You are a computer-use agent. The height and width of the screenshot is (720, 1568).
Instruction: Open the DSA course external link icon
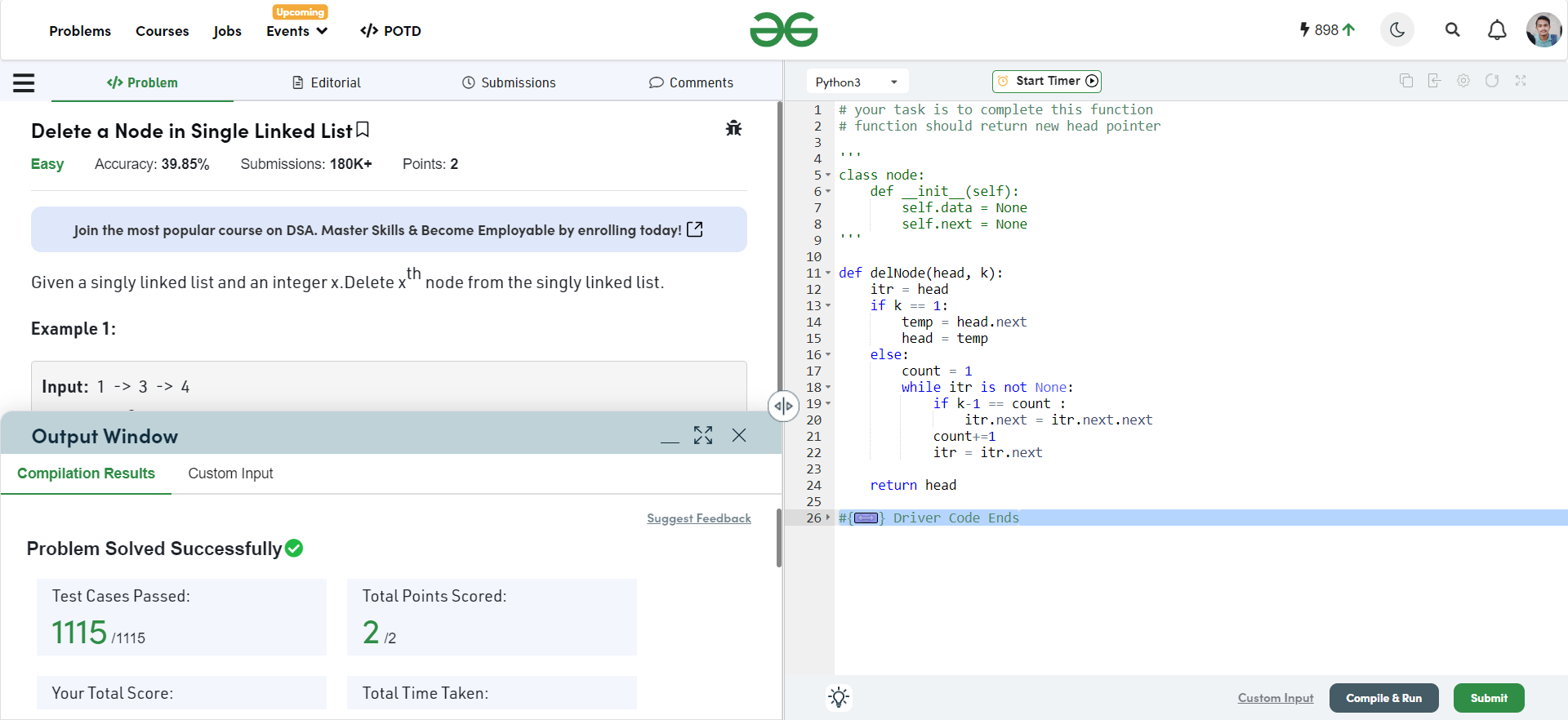pos(695,229)
